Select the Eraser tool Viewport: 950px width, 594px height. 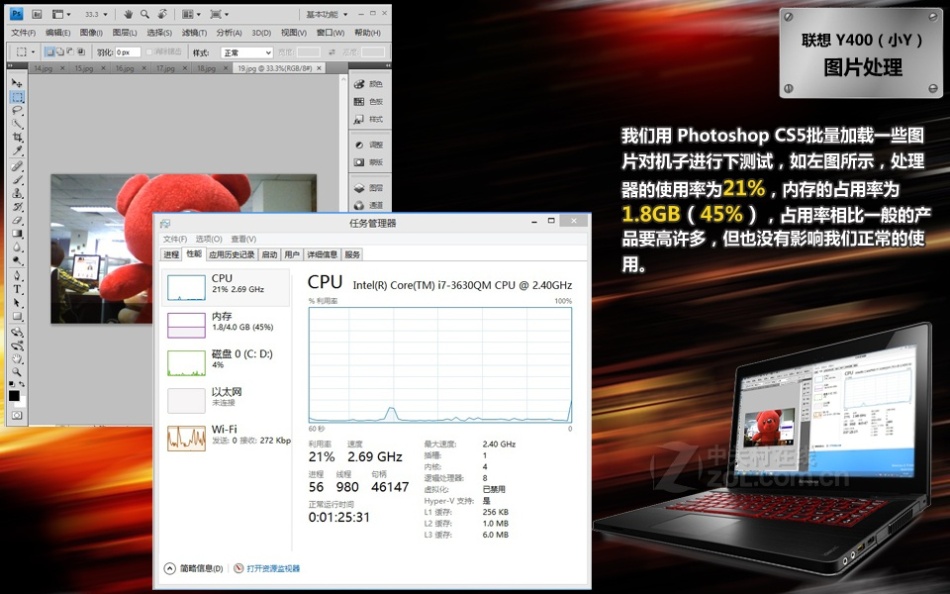click(x=17, y=219)
